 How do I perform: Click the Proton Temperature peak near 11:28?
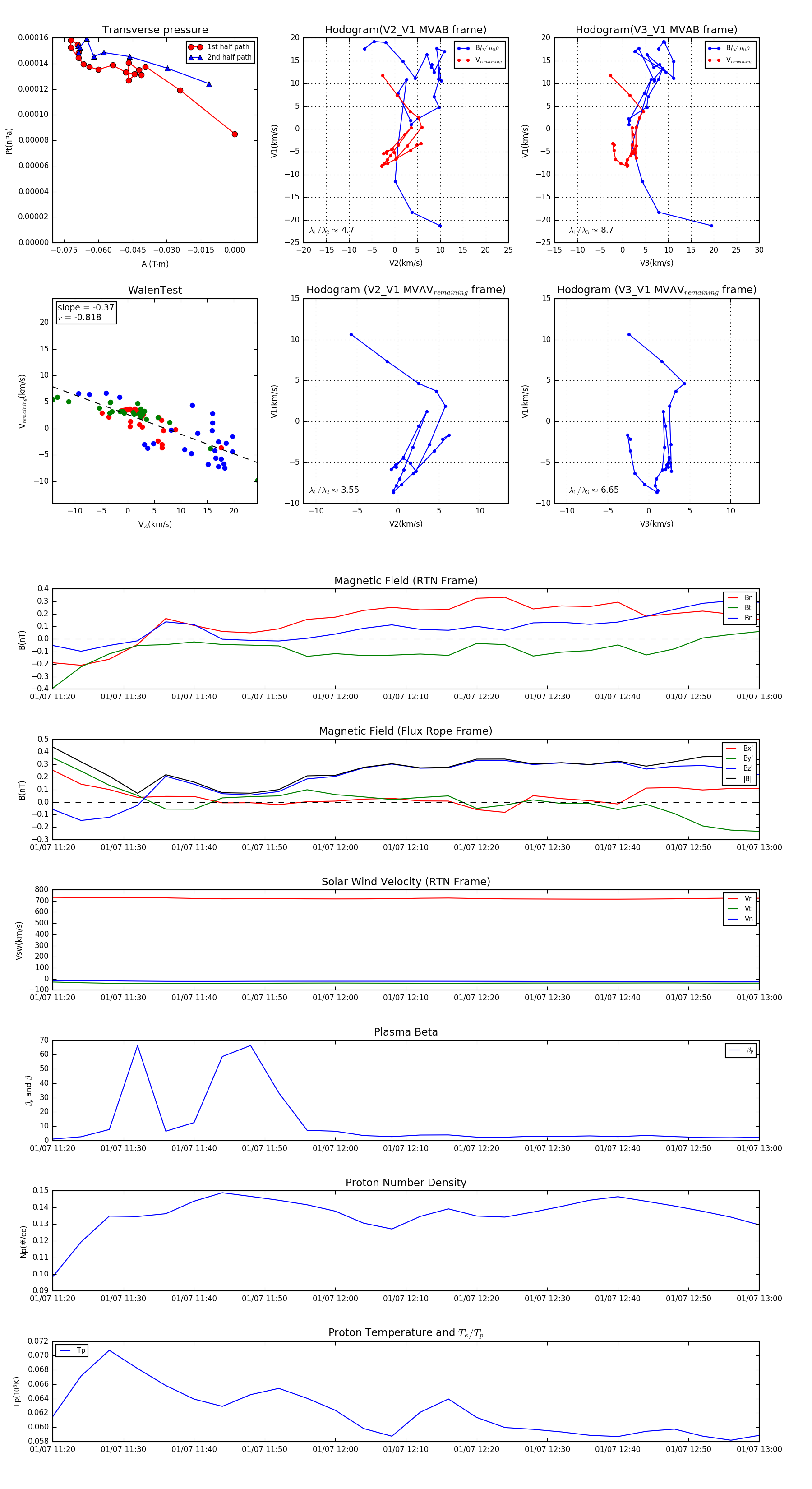[109, 1350]
